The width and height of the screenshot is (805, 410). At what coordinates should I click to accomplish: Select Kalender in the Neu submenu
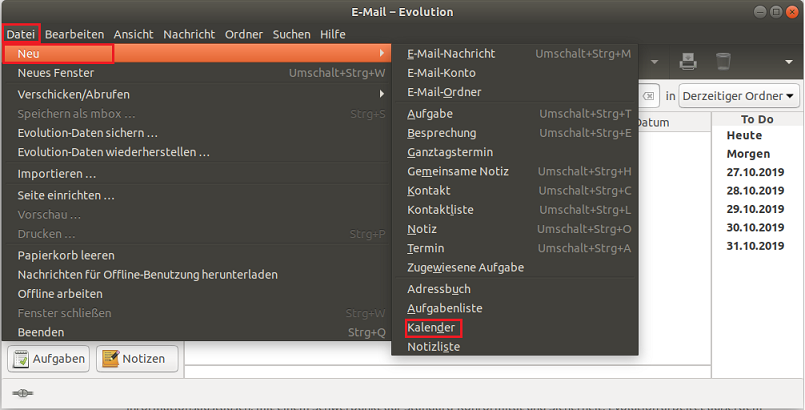pos(431,328)
